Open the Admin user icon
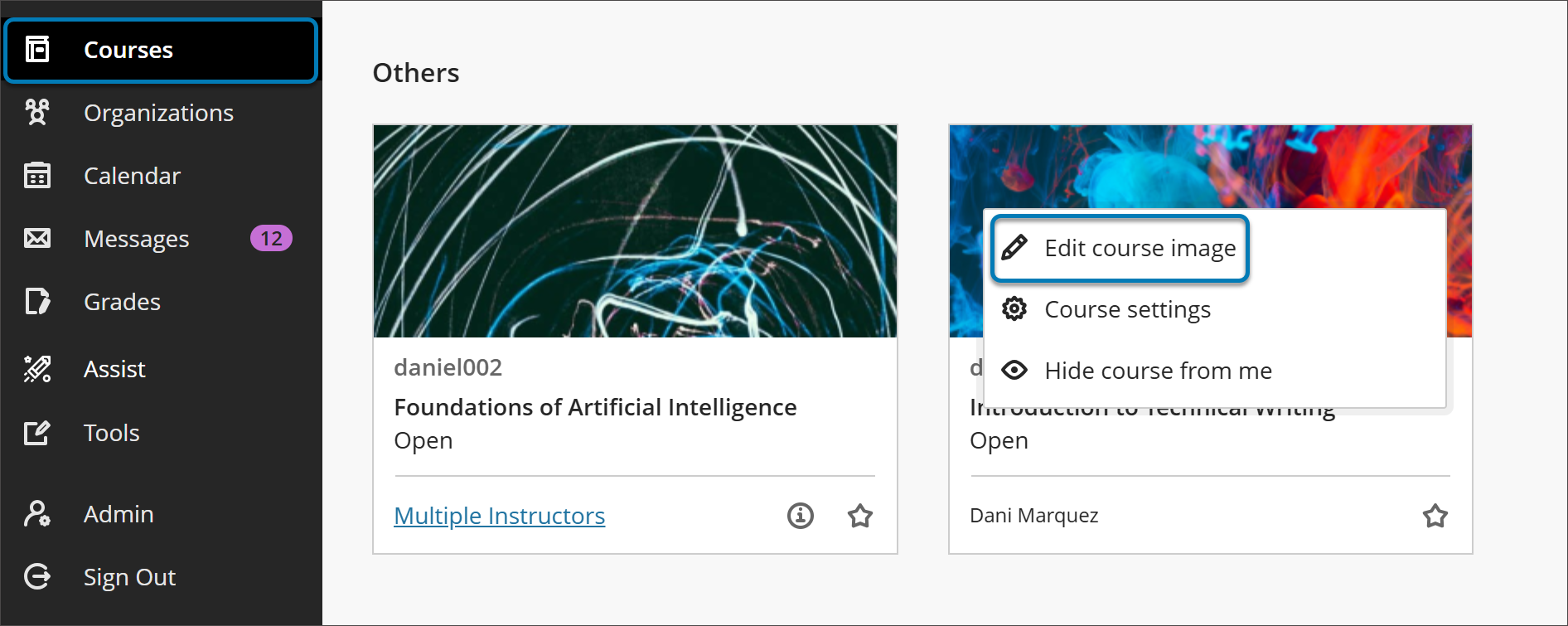The width and height of the screenshot is (1568, 626). (x=37, y=514)
